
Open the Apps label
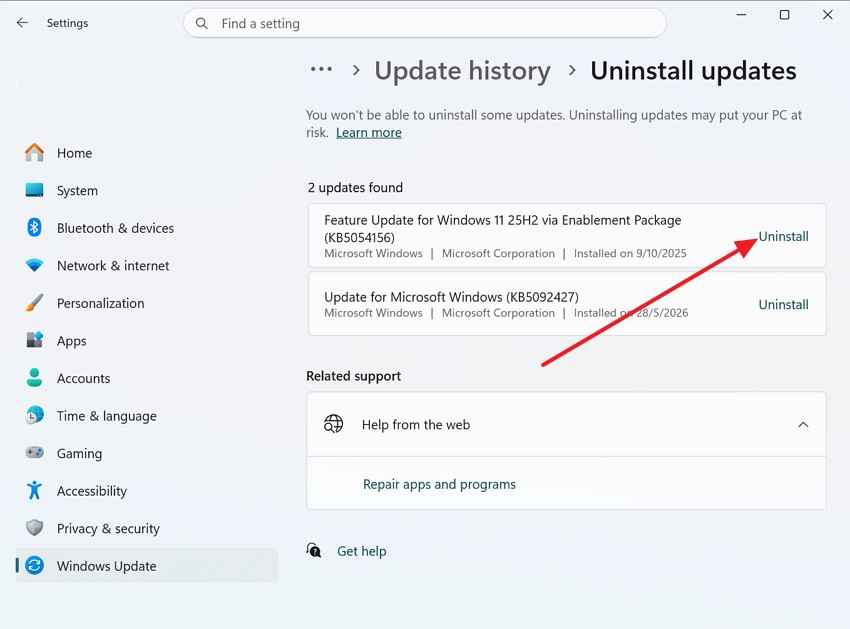(x=72, y=341)
